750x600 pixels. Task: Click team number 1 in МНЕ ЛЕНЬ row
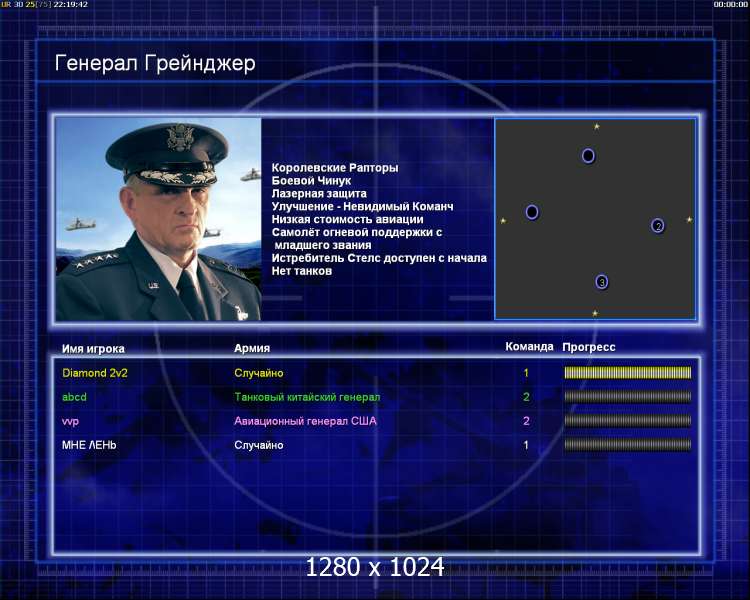tap(526, 445)
